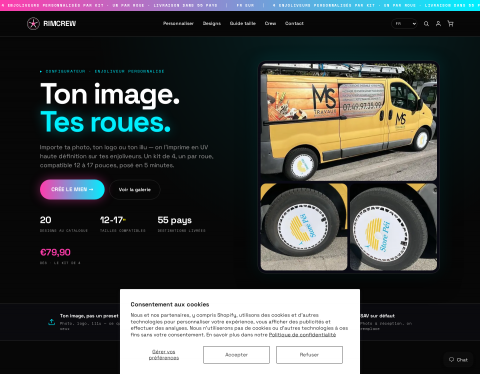Click the 'CRÉE LE MIEN' gradient button
The image size is (480, 374).
[x=72, y=189]
